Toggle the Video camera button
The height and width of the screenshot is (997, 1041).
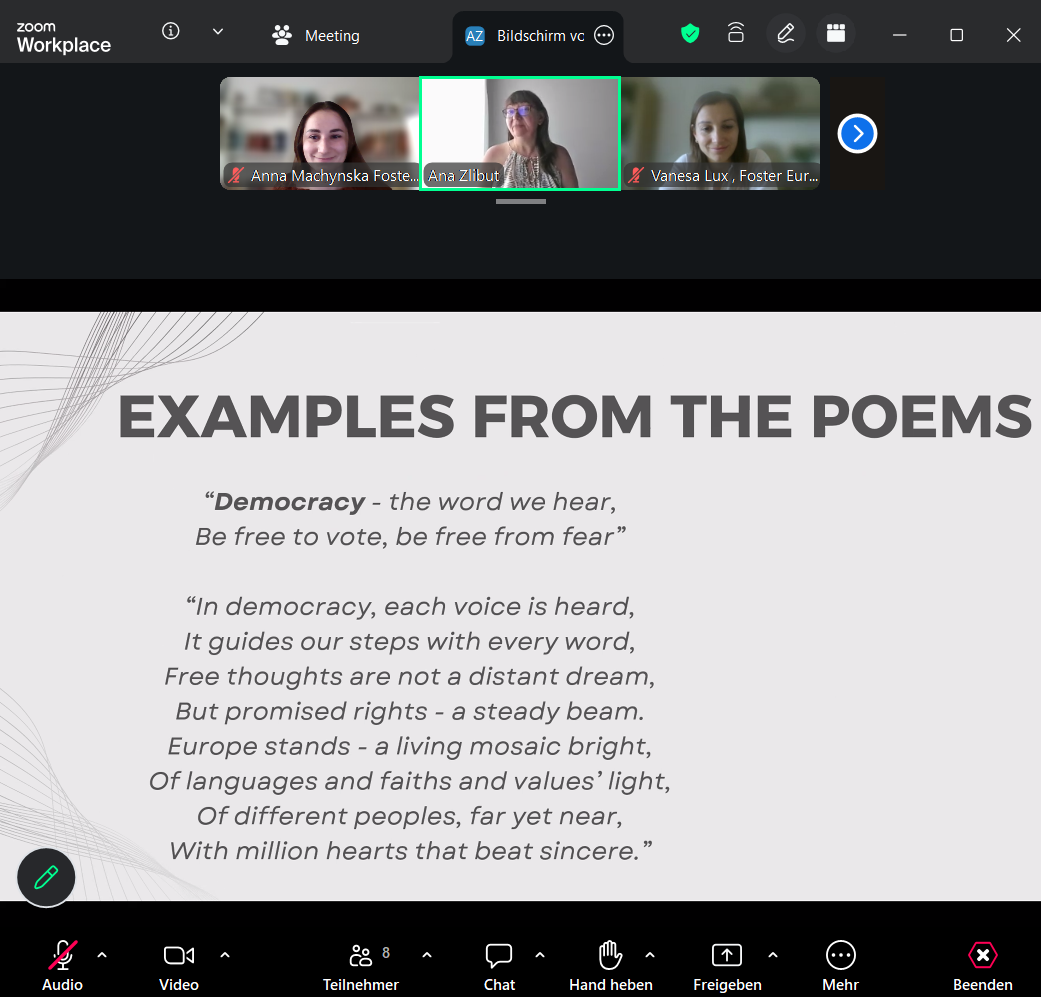tap(179, 966)
